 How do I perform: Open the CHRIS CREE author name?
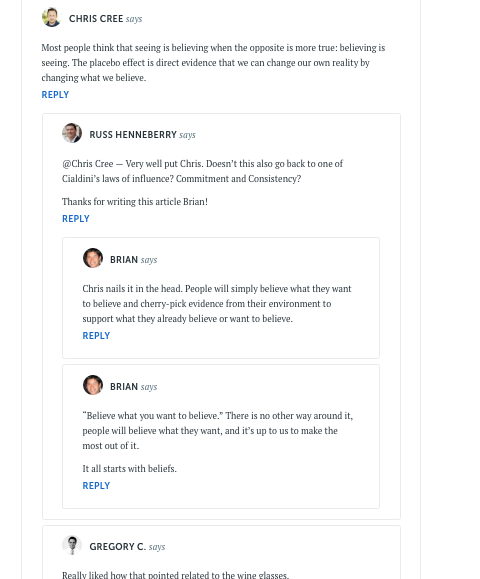tap(96, 19)
